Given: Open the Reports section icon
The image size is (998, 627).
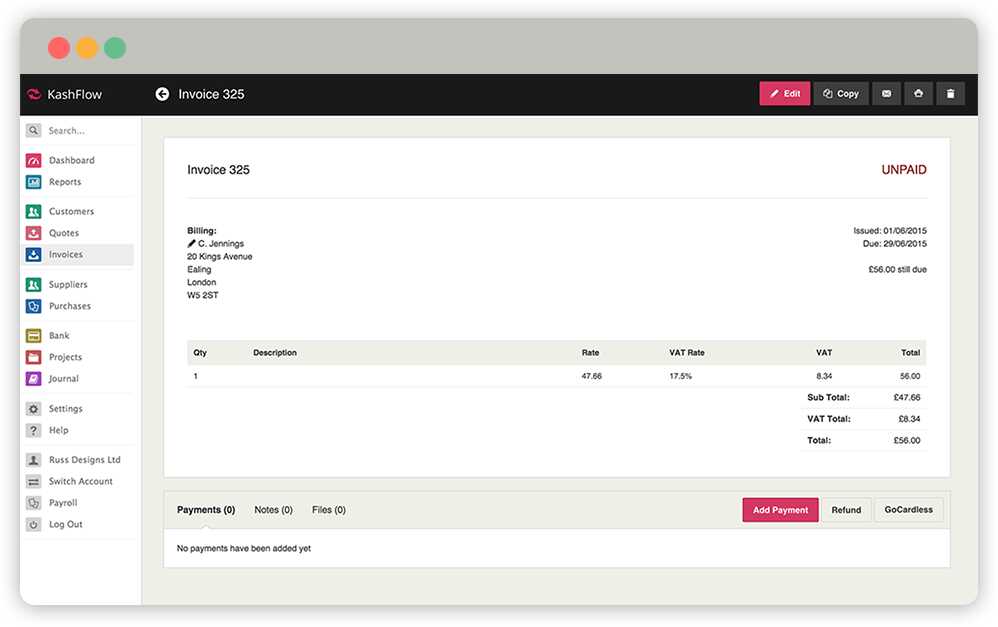Looking at the screenshot, I should tap(34, 182).
